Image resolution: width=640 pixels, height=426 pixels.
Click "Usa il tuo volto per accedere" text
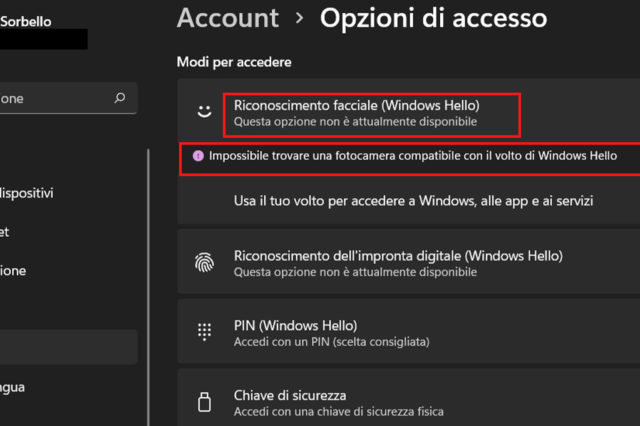click(414, 201)
